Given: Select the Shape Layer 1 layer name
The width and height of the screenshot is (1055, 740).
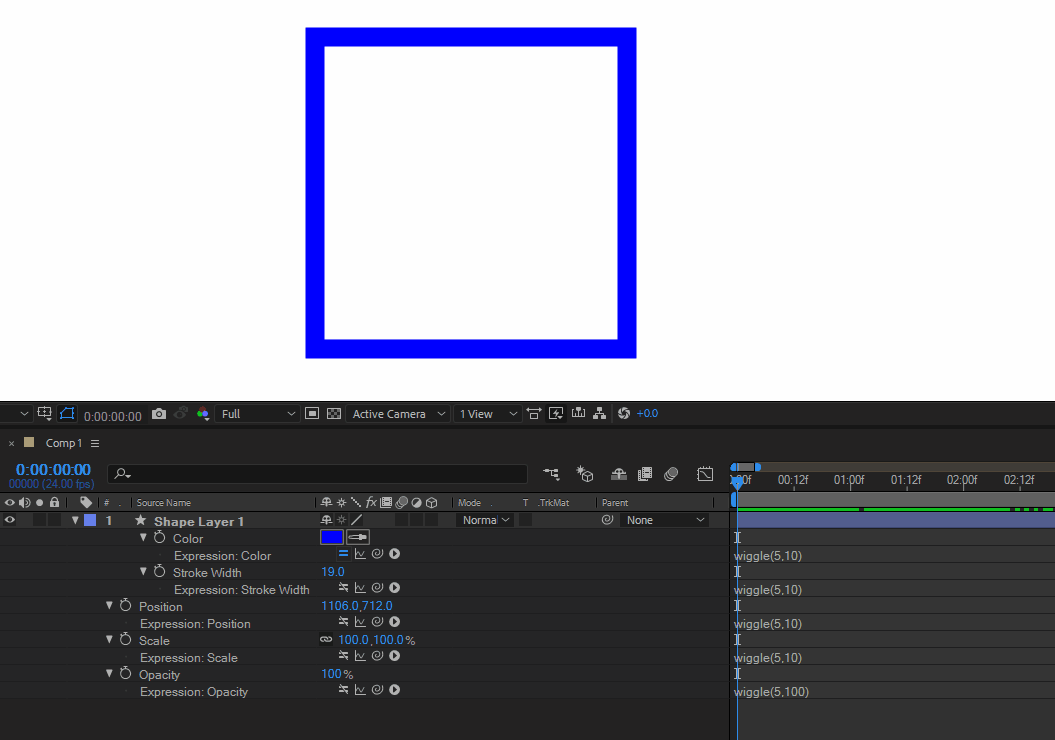Looking at the screenshot, I should click(199, 521).
